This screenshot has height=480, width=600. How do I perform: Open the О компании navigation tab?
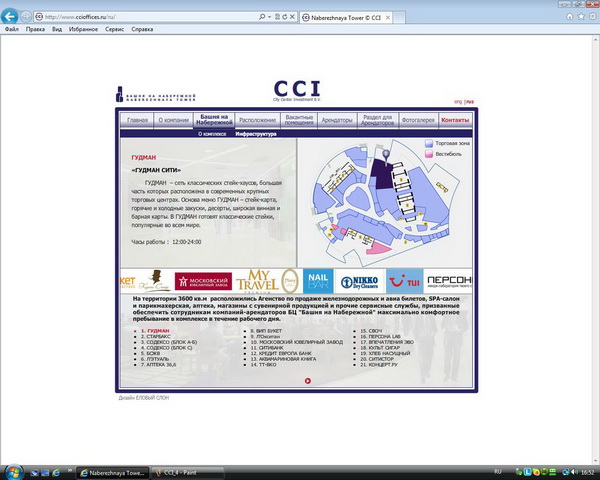click(x=173, y=120)
